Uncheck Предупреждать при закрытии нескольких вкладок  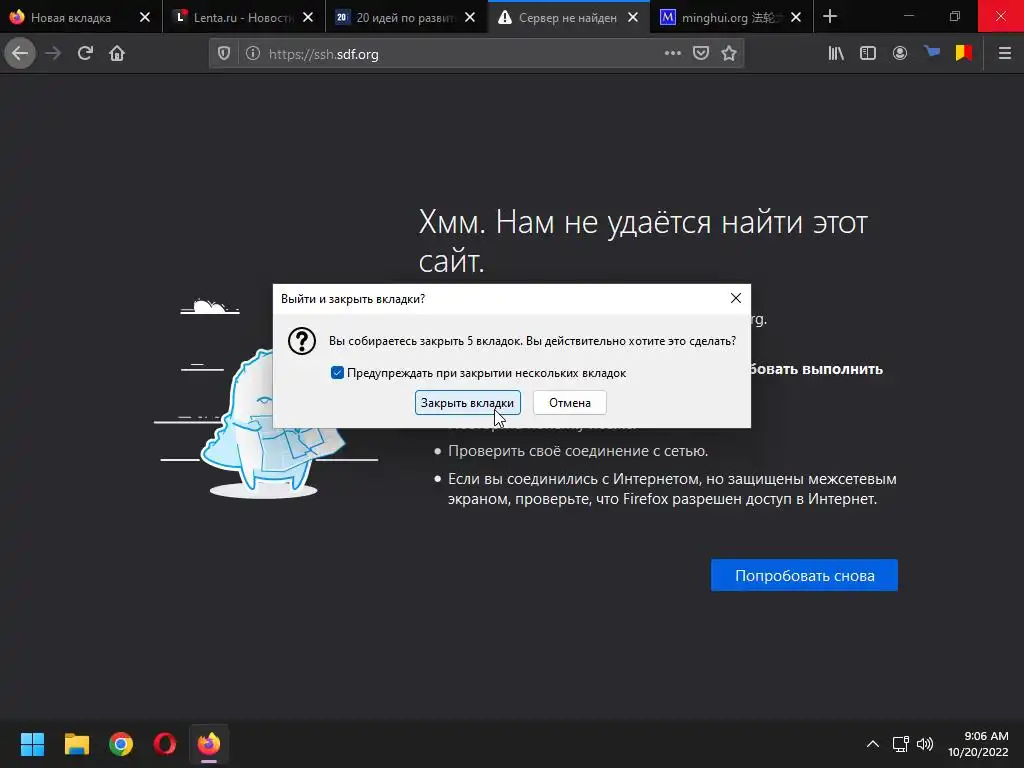coord(337,373)
